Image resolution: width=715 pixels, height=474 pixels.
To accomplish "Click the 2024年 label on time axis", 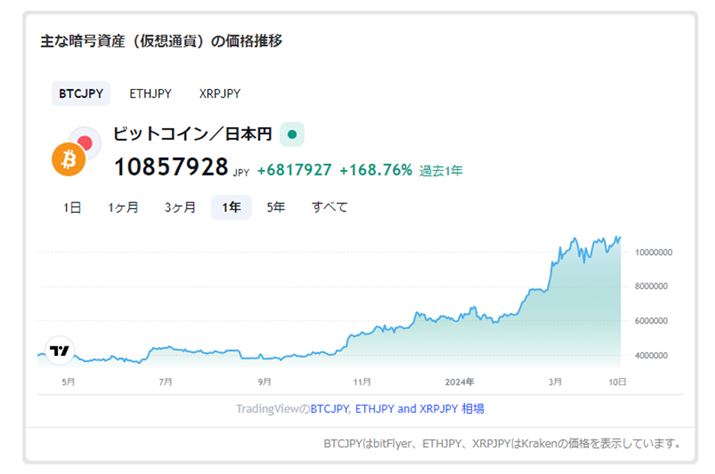I will pos(458,382).
